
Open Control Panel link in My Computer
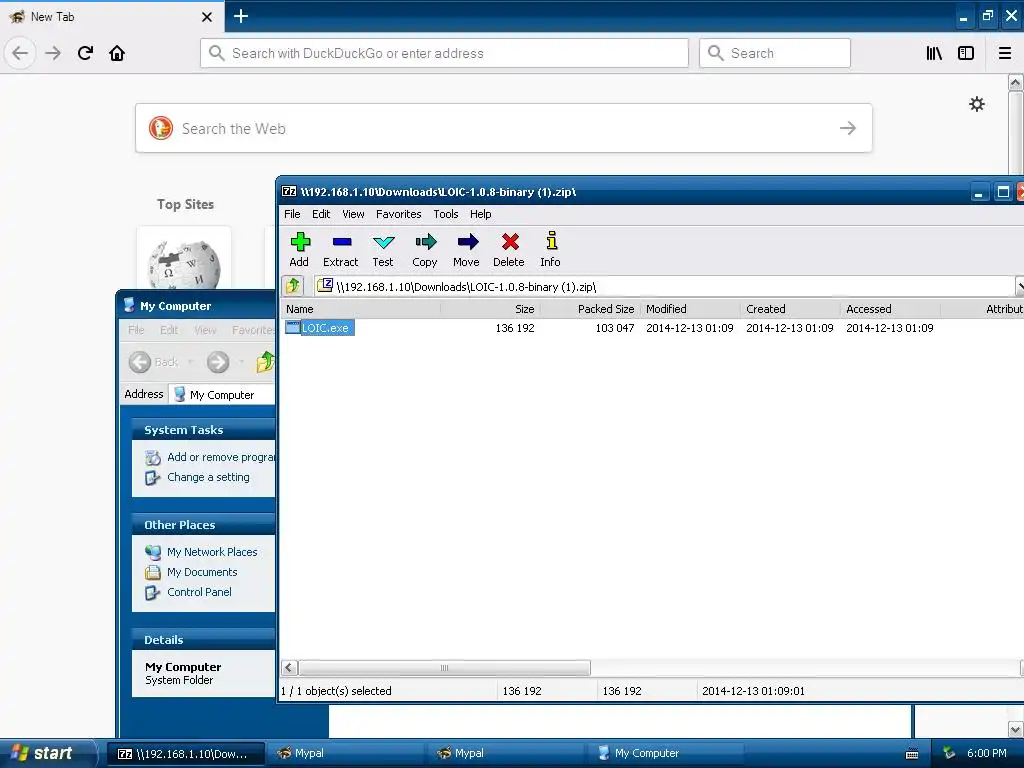199,592
